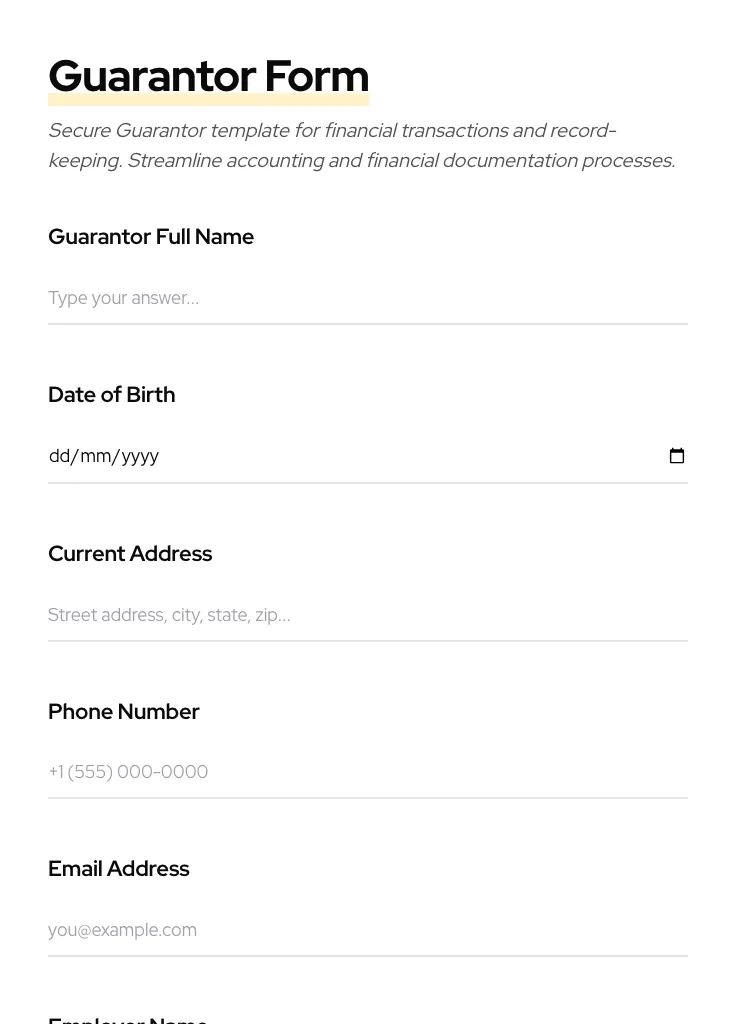Click the "Streamline accounting" description sentence

coord(400,161)
